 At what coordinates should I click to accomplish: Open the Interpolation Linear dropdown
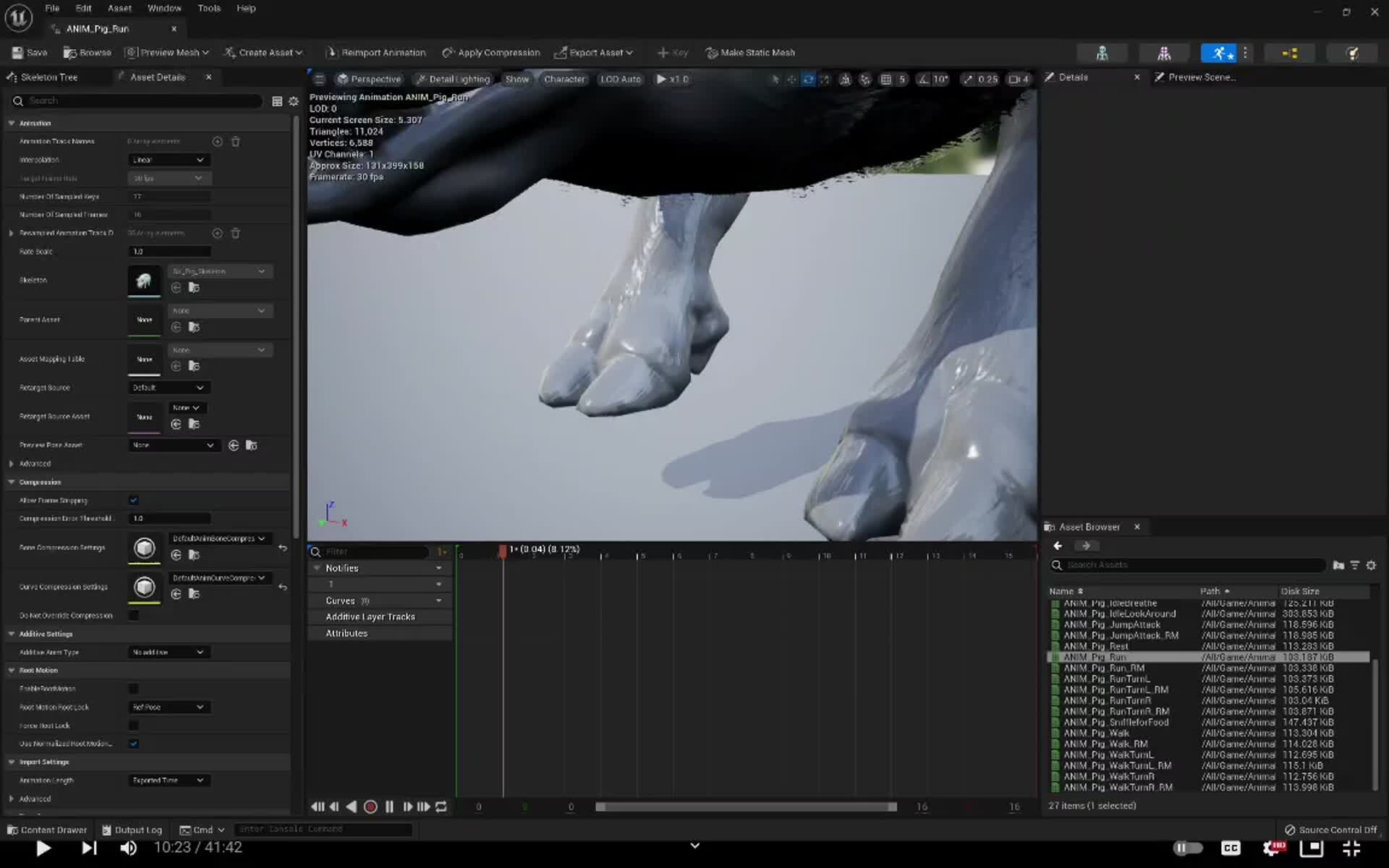[168, 159]
